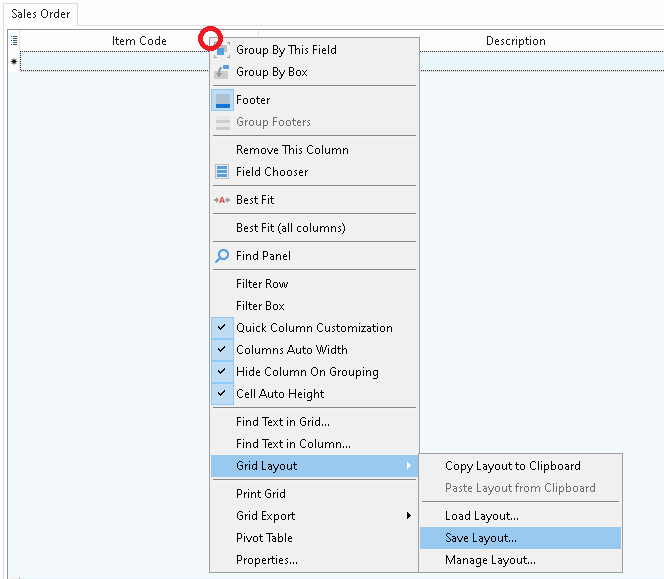
Task: Switch to the Sales Order tab
Action: pyautogui.click(x=40, y=14)
